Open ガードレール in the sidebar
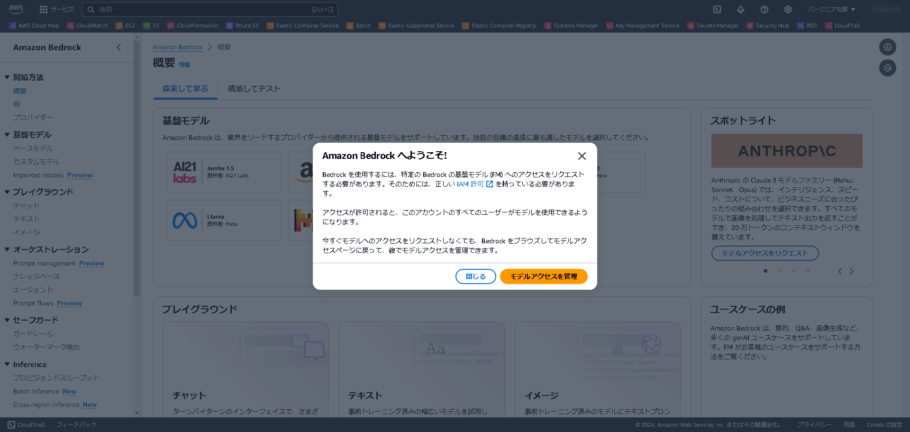The width and height of the screenshot is (910, 432). [32, 334]
